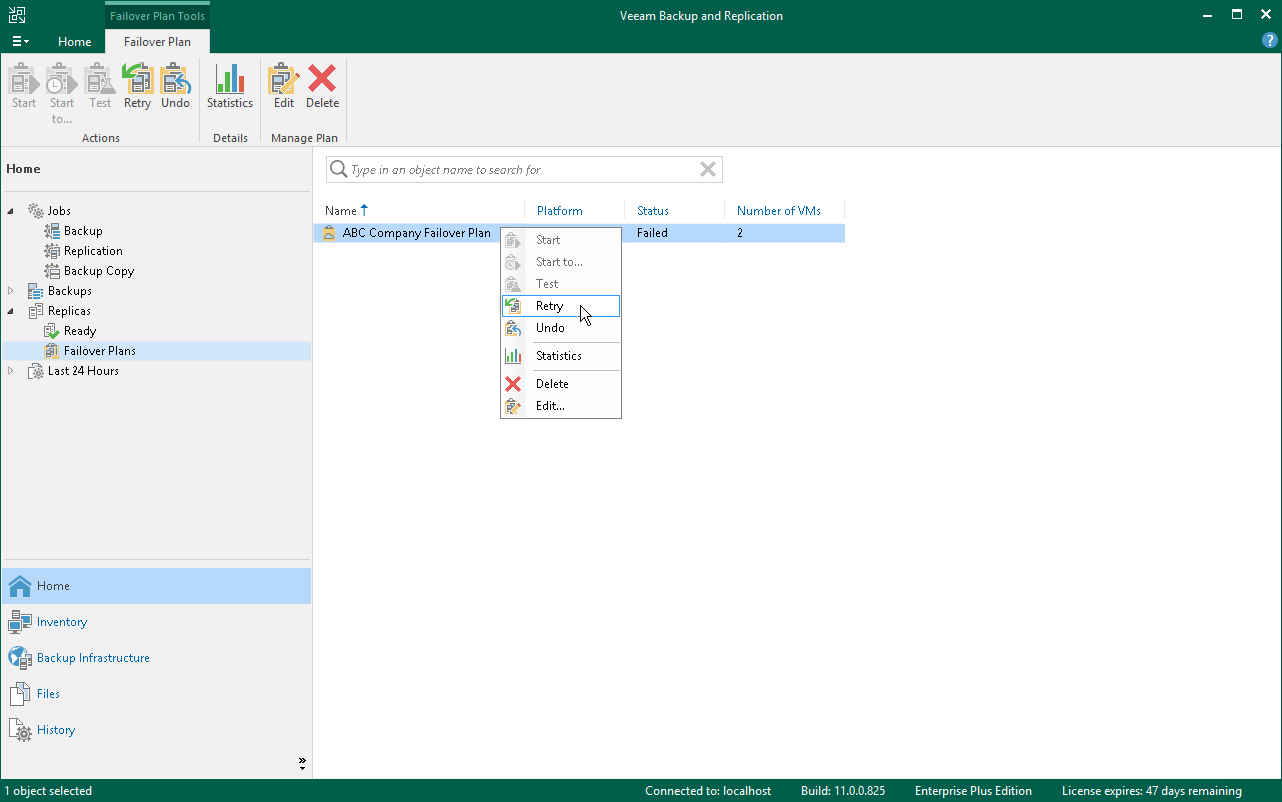Screen dimensions: 1282x802
Task: Open the help question mark icon
Action: [x=1270, y=41]
